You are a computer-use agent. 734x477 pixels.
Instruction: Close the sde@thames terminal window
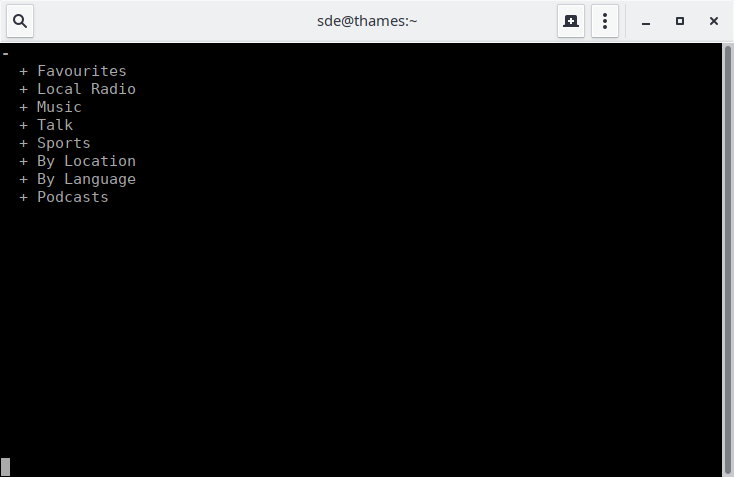(x=713, y=21)
